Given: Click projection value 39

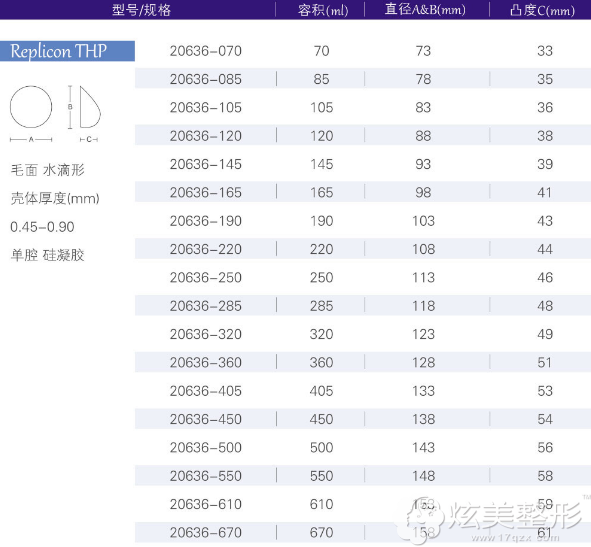Looking at the screenshot, I should (x=545, y=164).
